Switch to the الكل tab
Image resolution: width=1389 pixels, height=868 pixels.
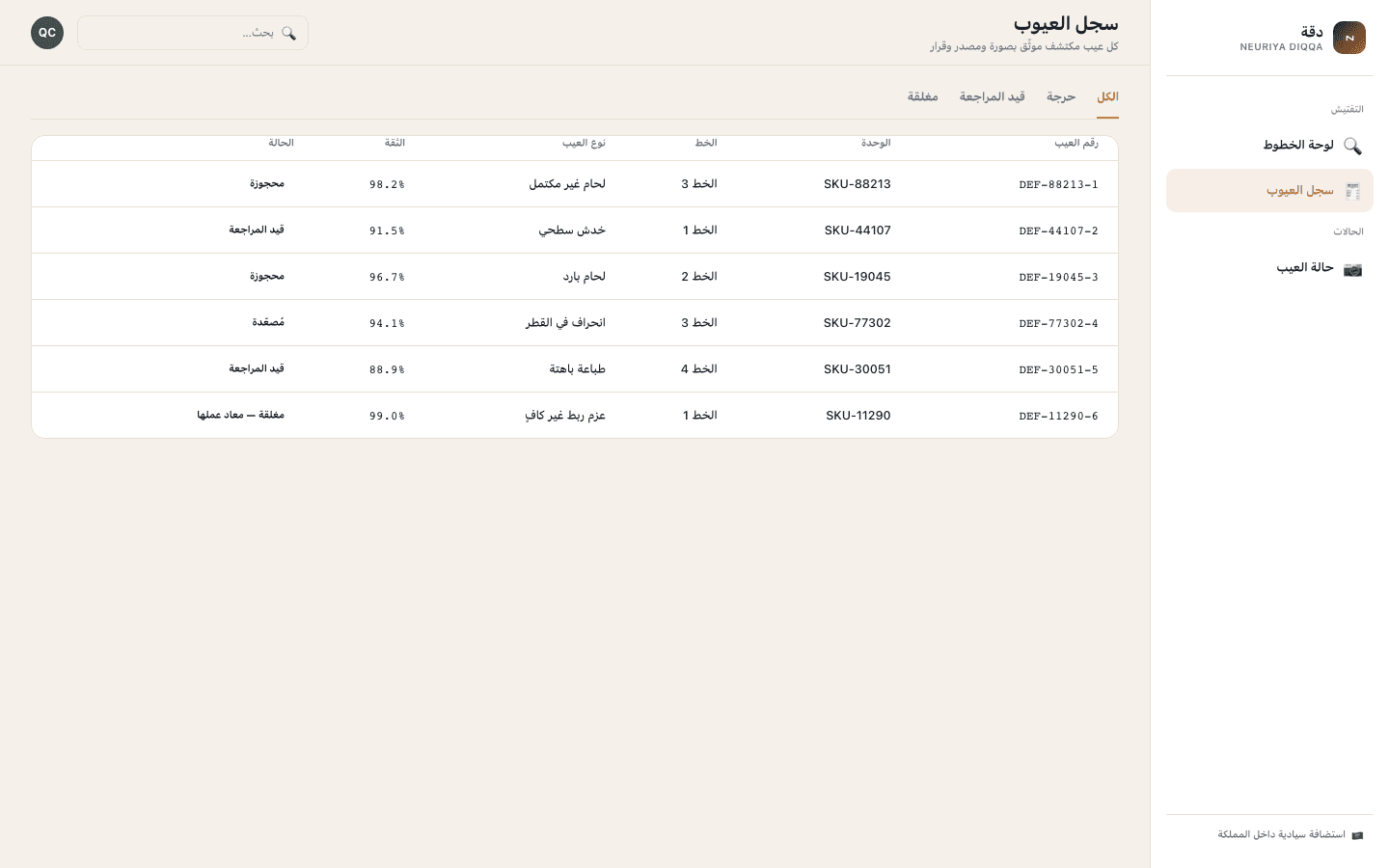[1107, 97]
